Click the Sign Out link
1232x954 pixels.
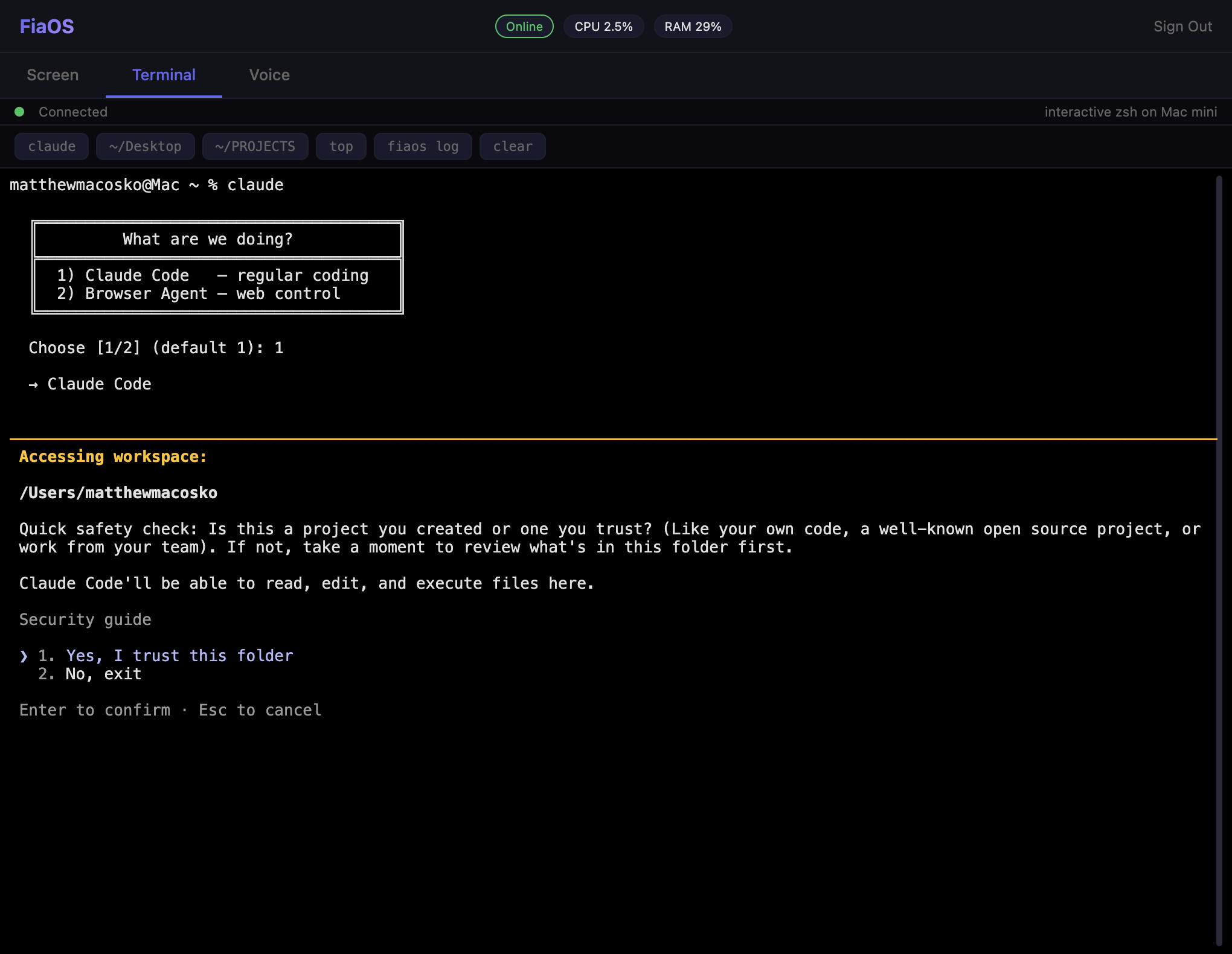[1182, 27]
